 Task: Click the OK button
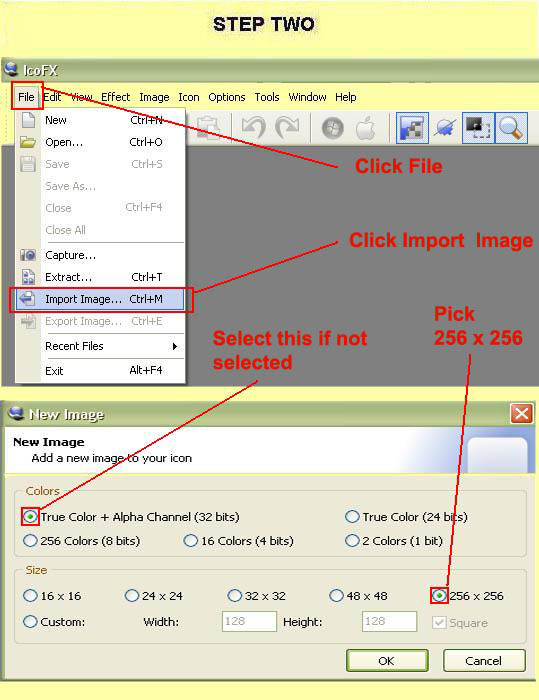point(387,660)
